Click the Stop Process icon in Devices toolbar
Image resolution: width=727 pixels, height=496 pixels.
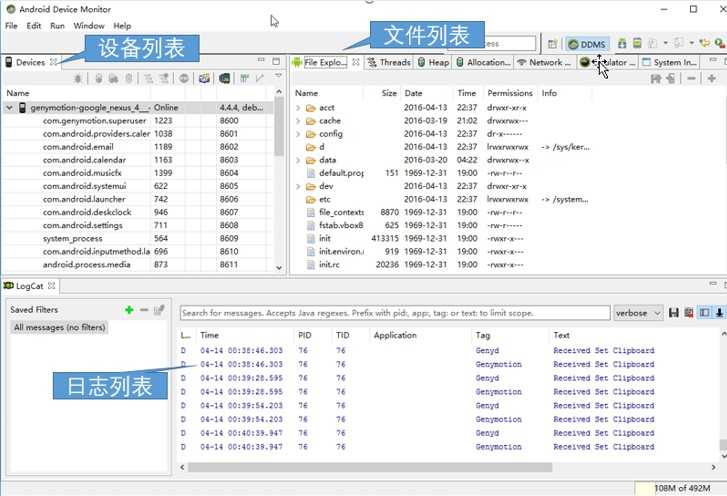coord(184,78)
